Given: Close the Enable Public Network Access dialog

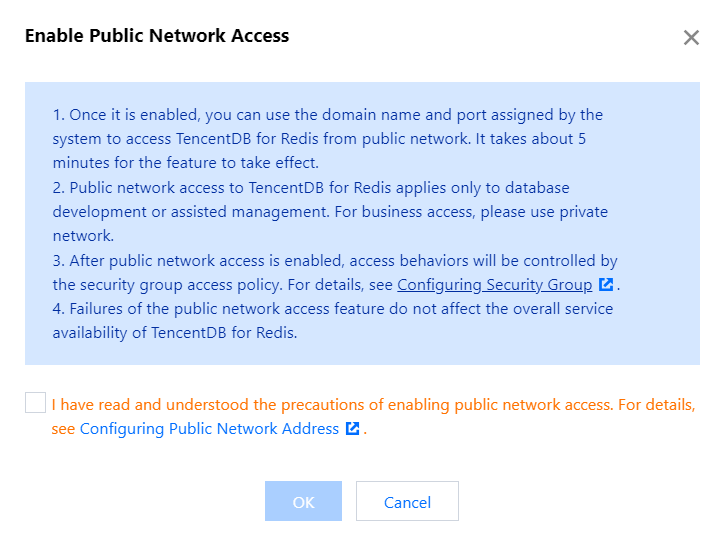Looking at the screenshot, I should [691, 38].
